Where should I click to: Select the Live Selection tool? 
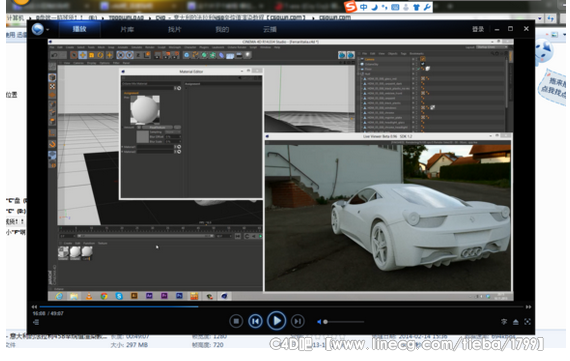coord(74,55)
